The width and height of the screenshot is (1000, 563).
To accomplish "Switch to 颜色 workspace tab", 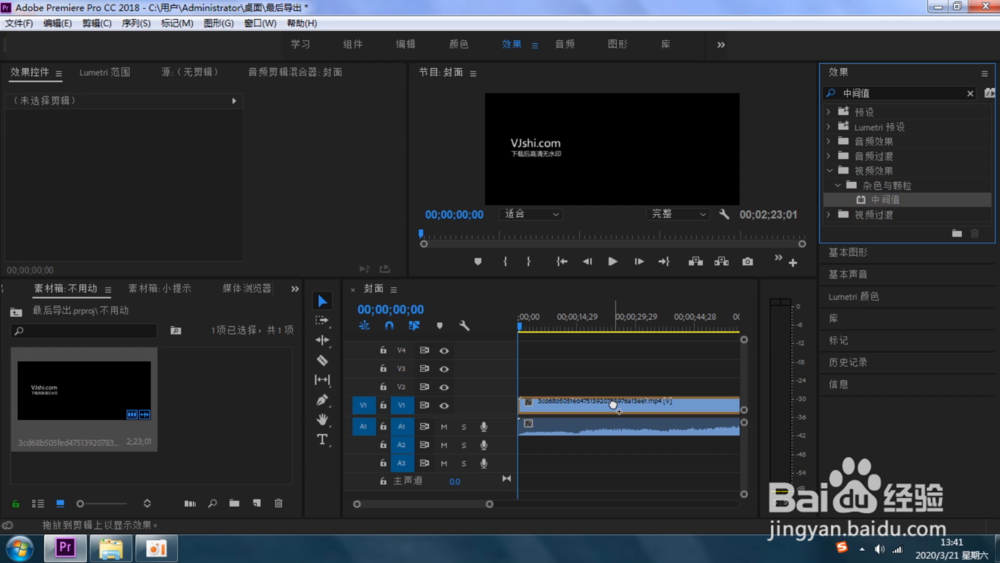I will 459,44.
